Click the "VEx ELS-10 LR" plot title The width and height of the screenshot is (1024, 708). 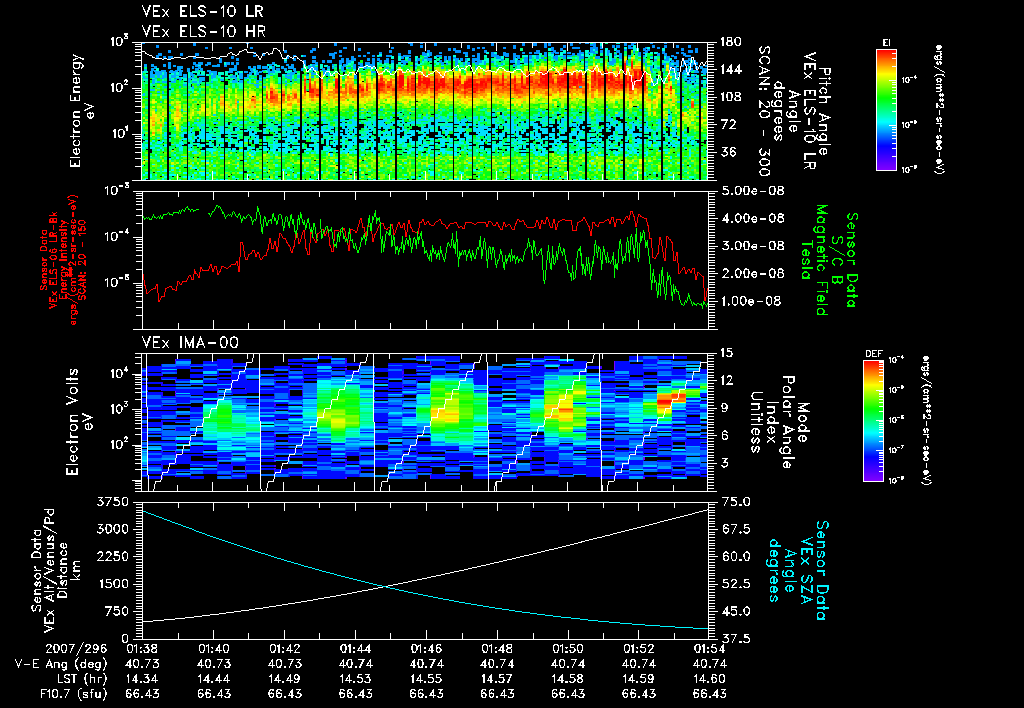[x=202, y=11]
